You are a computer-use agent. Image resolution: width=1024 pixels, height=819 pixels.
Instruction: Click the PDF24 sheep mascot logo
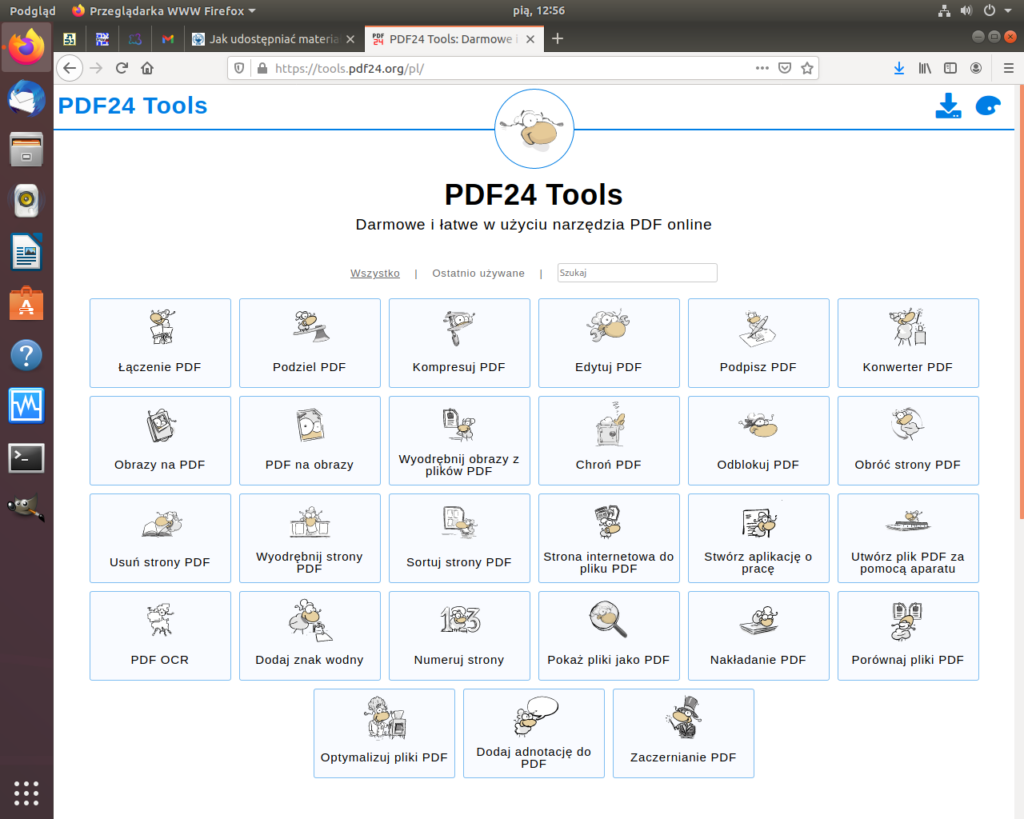click(534, 129)
